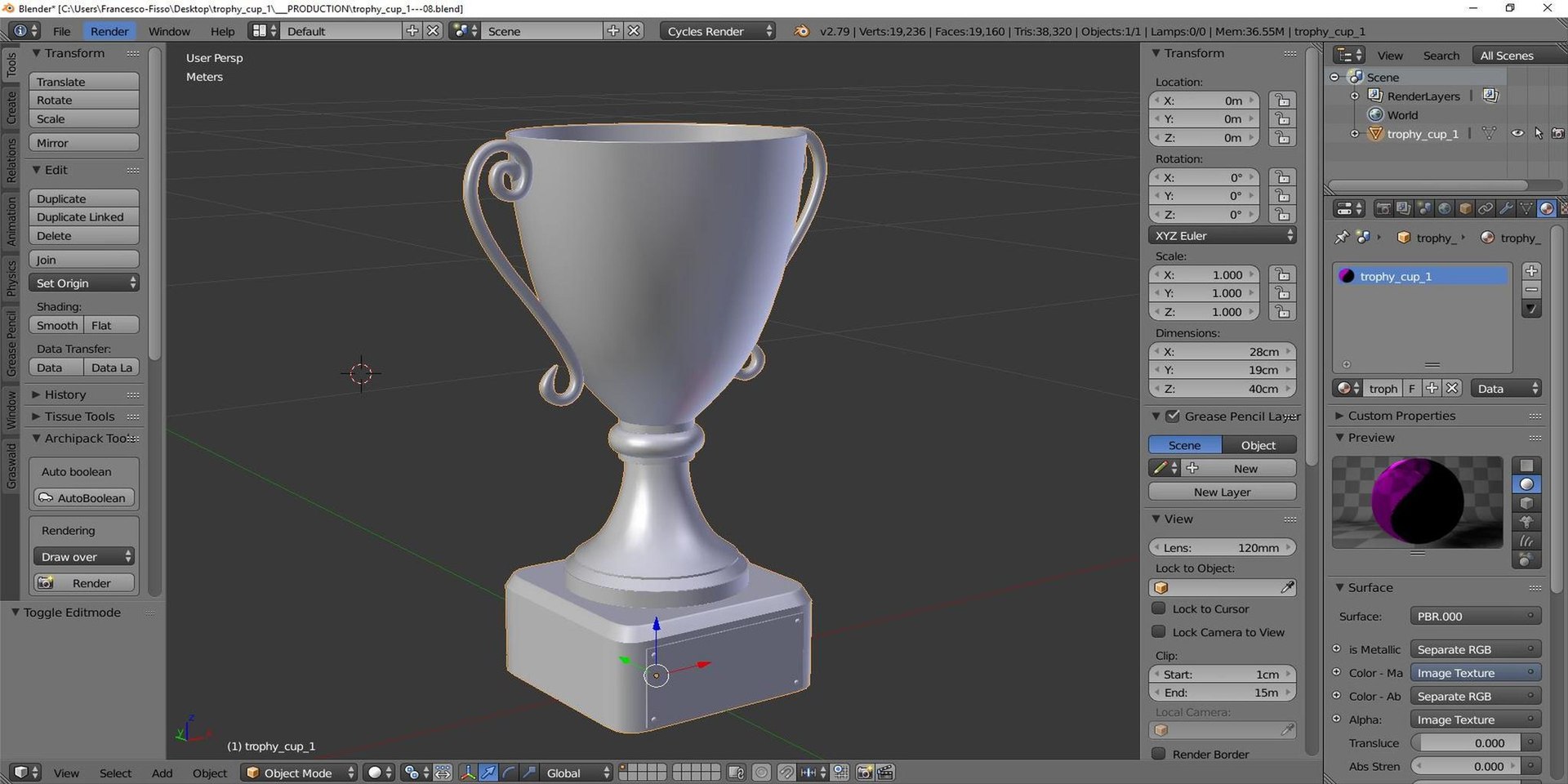Expand the History panel
1568x784 pixels.
click(x=65, y=394)
